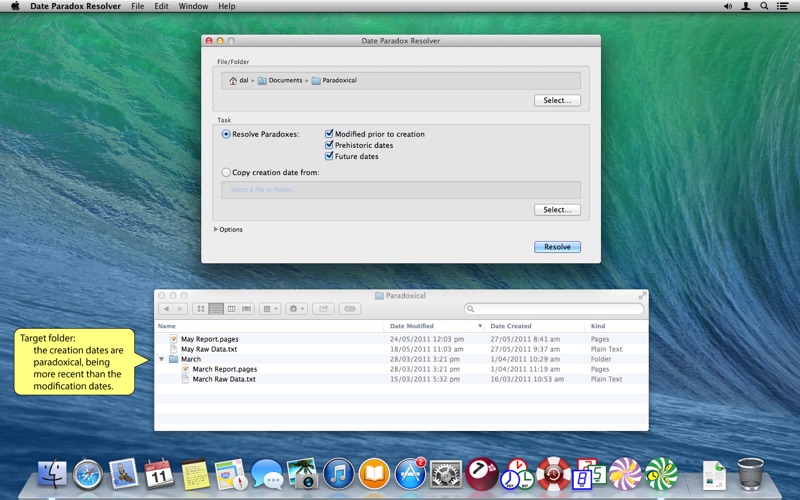
Task: Open the Apple menu
Action: pos(15,6)
